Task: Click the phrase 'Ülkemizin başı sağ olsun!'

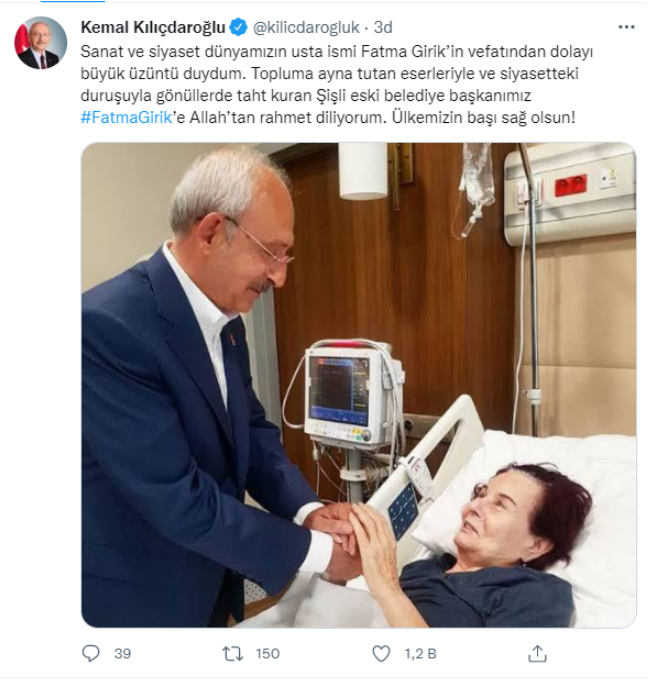Action: click(x=483, y=118)
